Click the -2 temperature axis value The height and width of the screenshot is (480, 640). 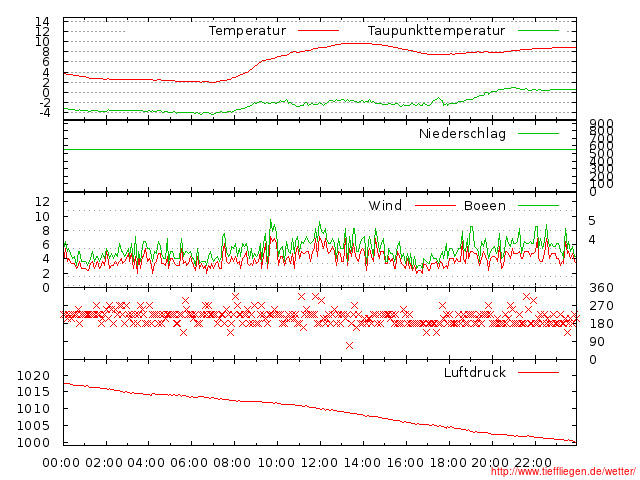click(x=45, y=102)
